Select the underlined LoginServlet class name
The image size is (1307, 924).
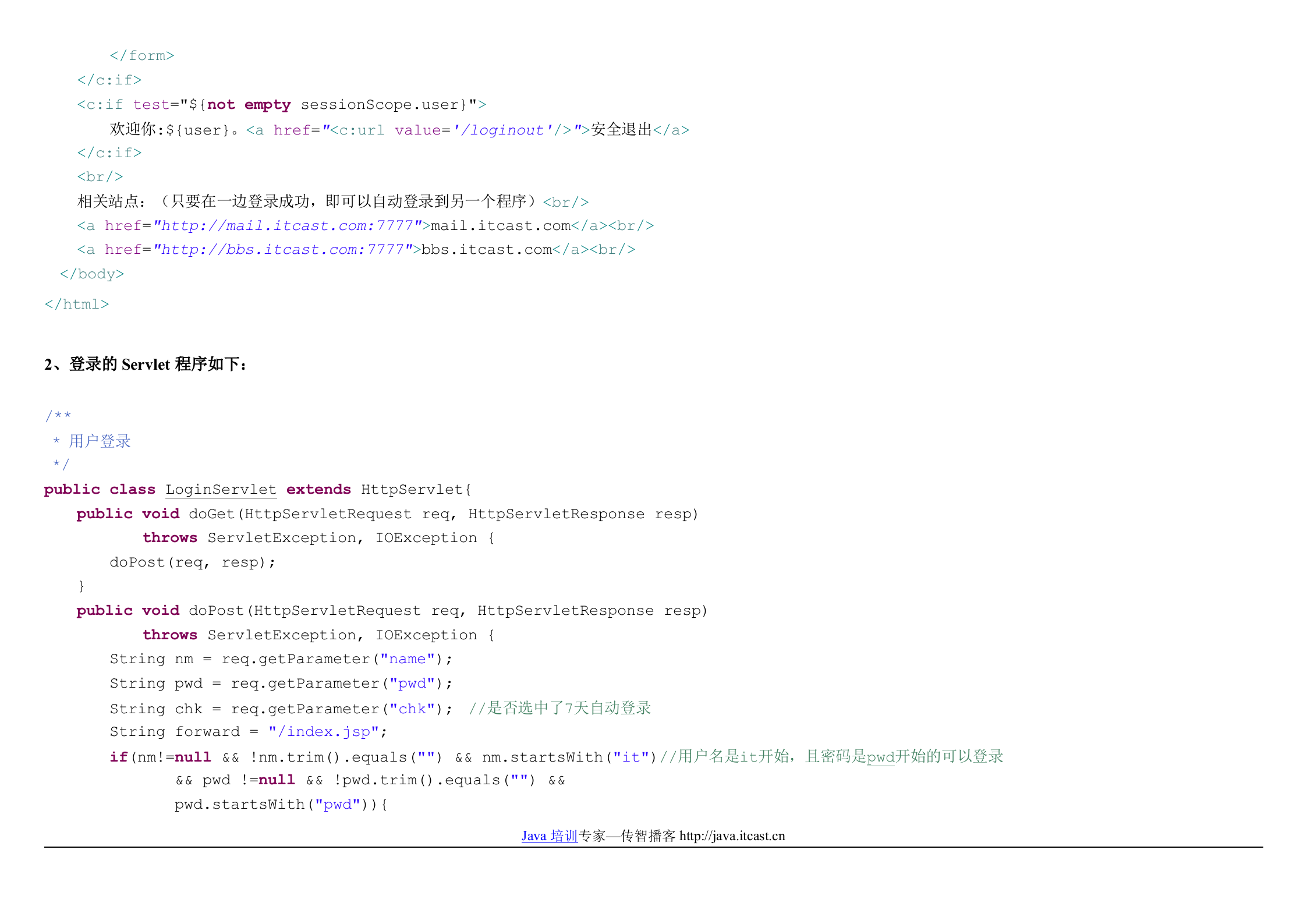(x=221, y=489)
